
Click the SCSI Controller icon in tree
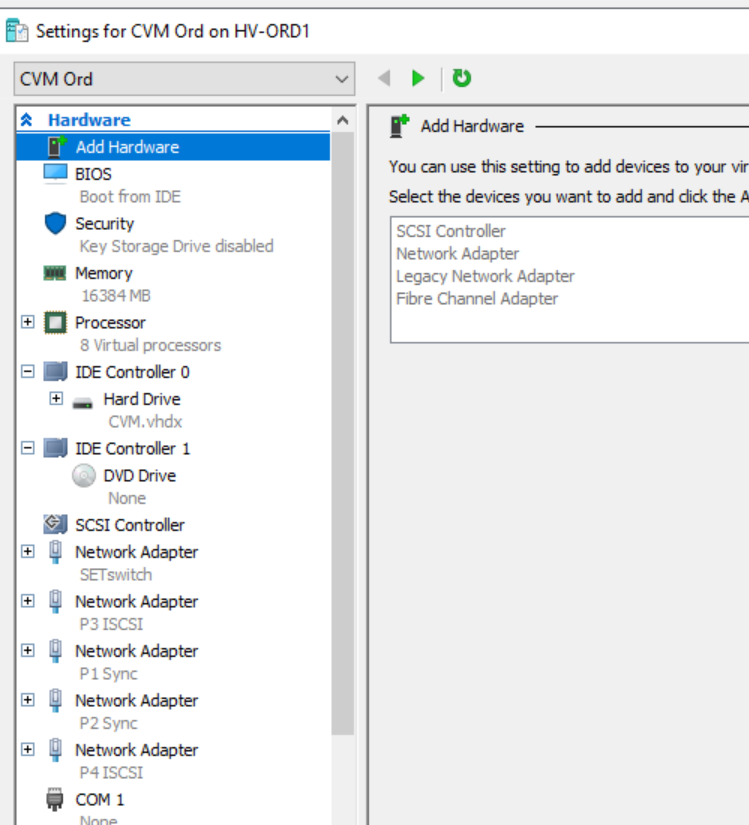click(55, 524)
